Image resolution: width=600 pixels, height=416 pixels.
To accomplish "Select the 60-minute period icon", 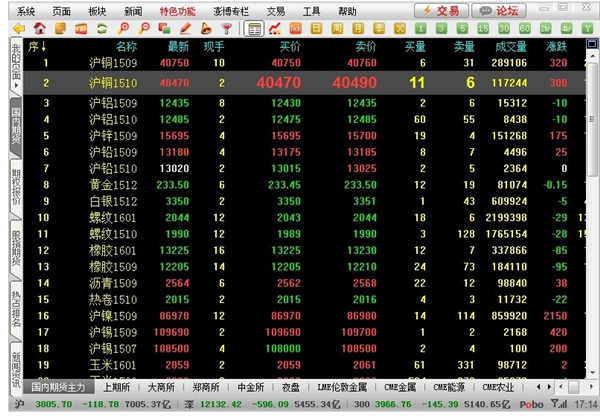I will 525,29.
